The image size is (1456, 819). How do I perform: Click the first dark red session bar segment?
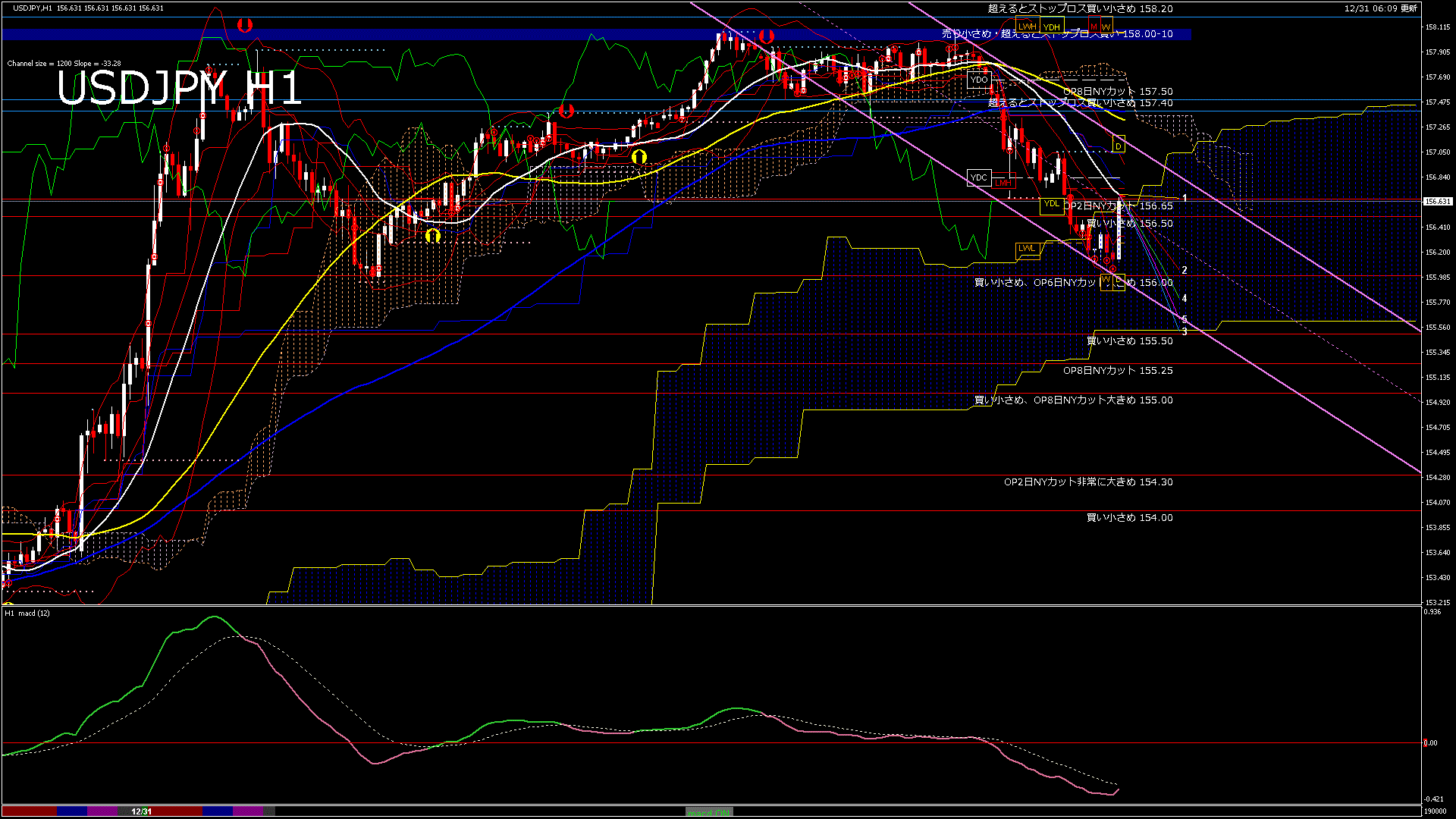[29, 811]
